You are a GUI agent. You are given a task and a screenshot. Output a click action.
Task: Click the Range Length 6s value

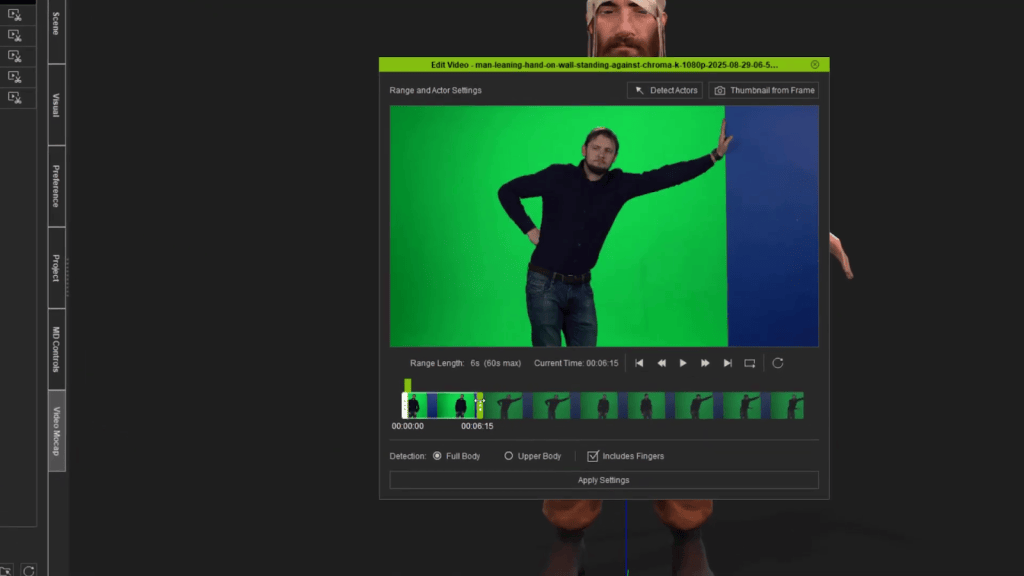pos(475,363)
